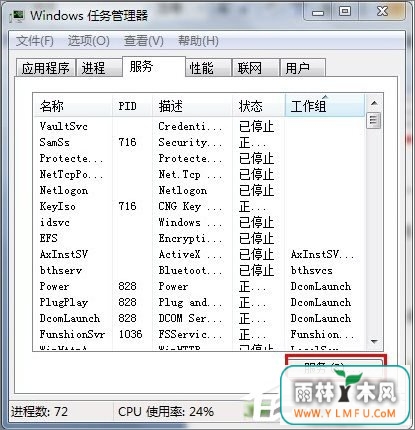Close the Task Manager window

[383, 12]
